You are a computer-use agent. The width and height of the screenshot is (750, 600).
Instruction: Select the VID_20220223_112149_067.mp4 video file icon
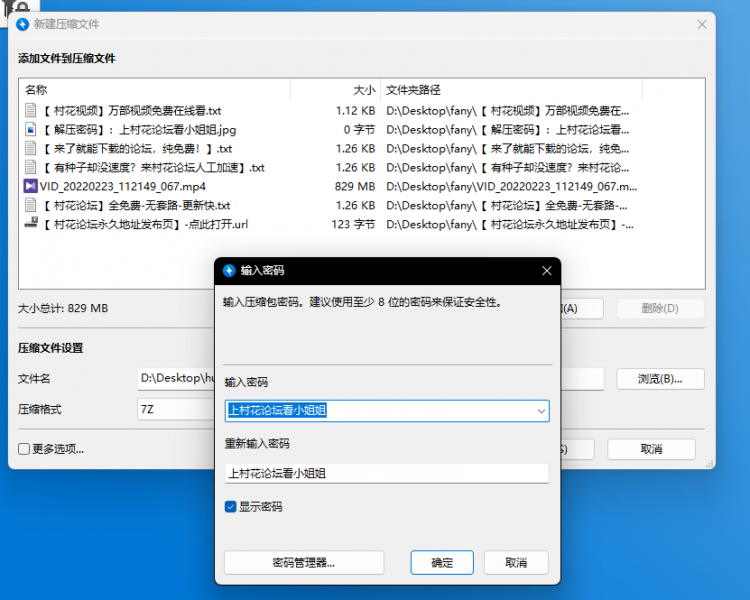tap(31, 186)
